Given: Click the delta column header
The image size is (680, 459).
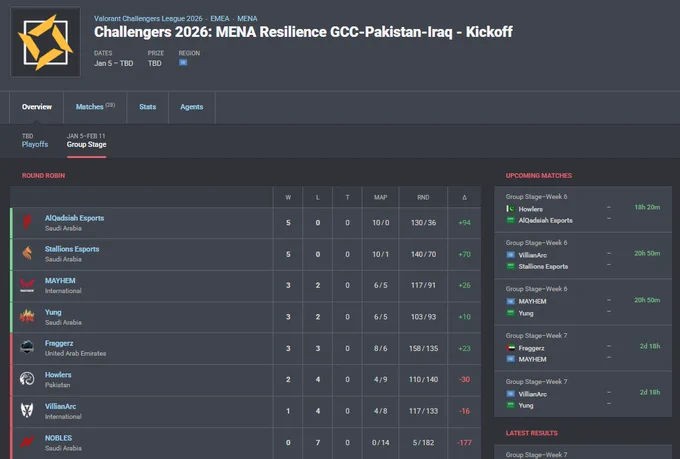Looking at the screenshot, I should click(464, 197).
